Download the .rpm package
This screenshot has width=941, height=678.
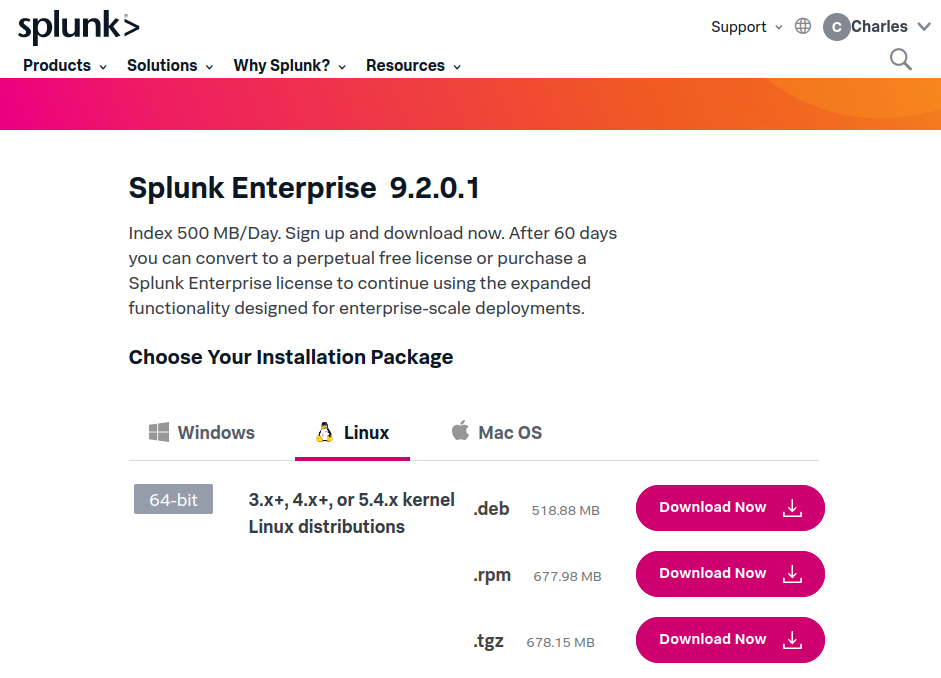click(x=729, y=574)
